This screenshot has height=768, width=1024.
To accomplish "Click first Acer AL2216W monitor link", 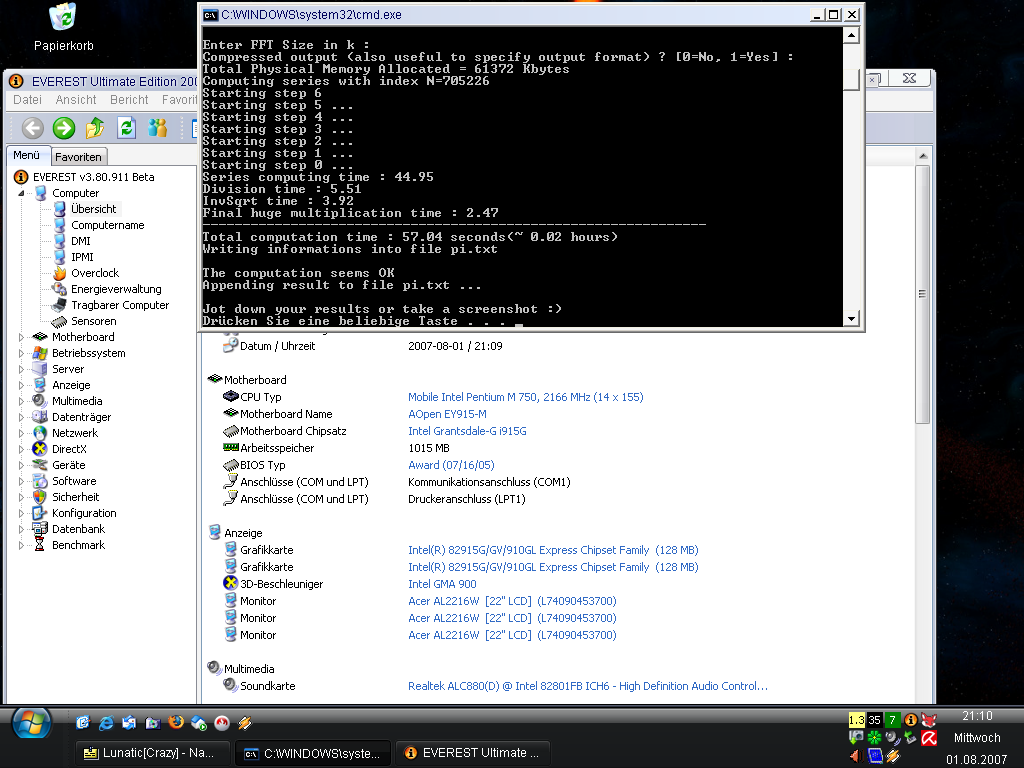I will pyautogui.click(x=512, y=601).
